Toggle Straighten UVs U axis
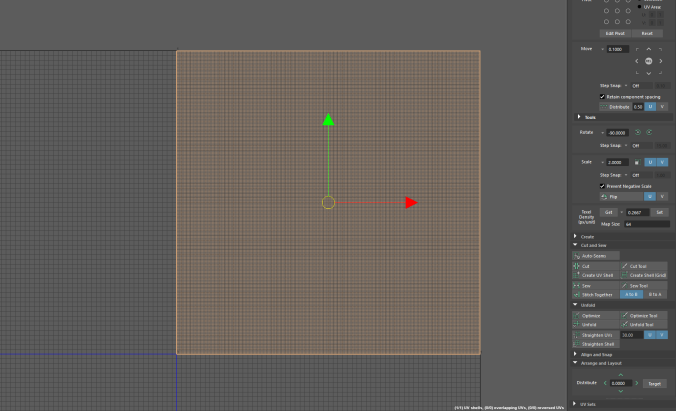 [x=650, y=335]
